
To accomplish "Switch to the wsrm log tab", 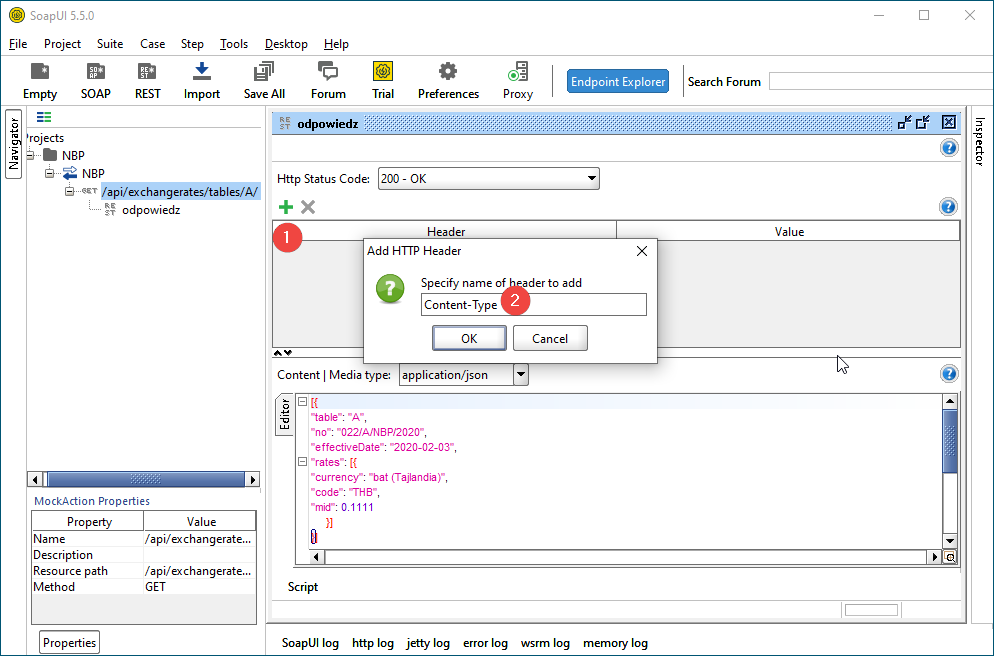I will point(545,643).
